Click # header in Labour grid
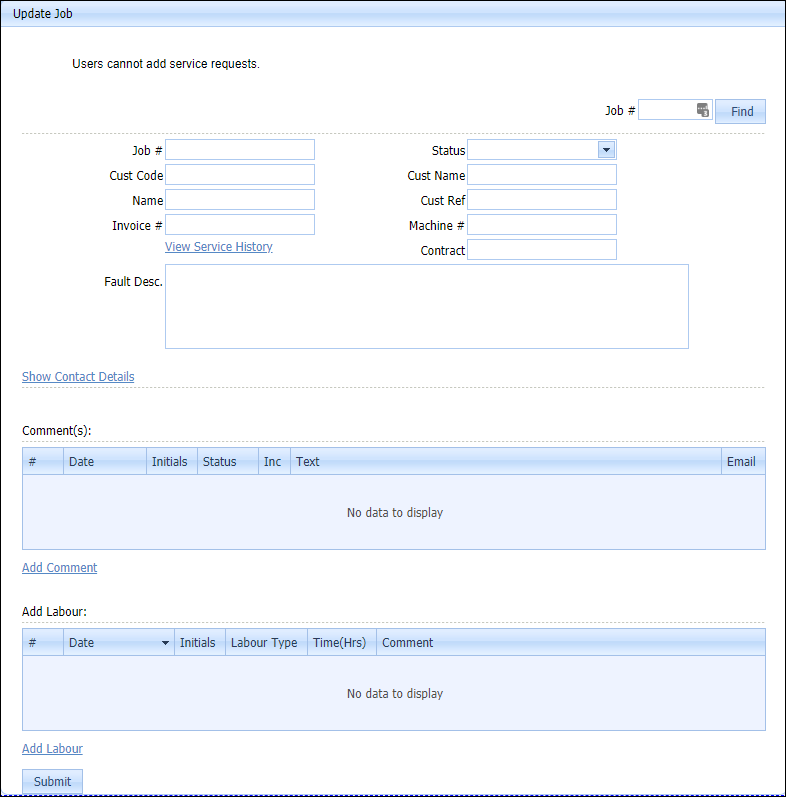 pyautogui.click(x=43, y=642)
